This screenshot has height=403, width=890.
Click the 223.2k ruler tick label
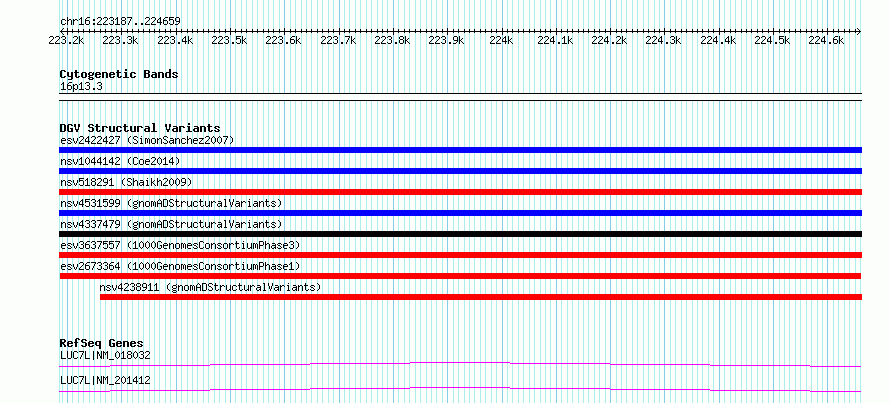(66, 40)
